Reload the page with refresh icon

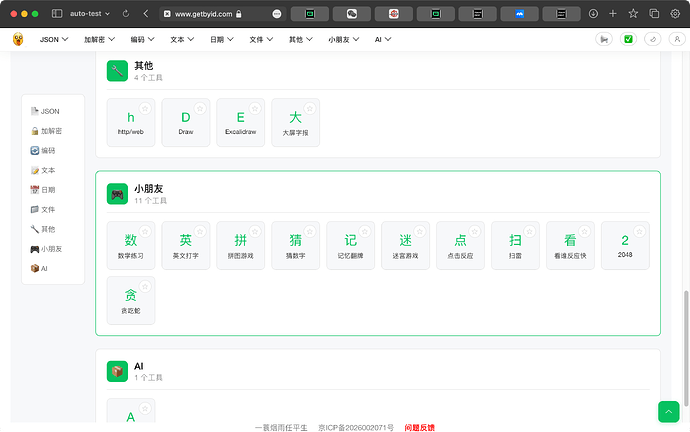126,14
